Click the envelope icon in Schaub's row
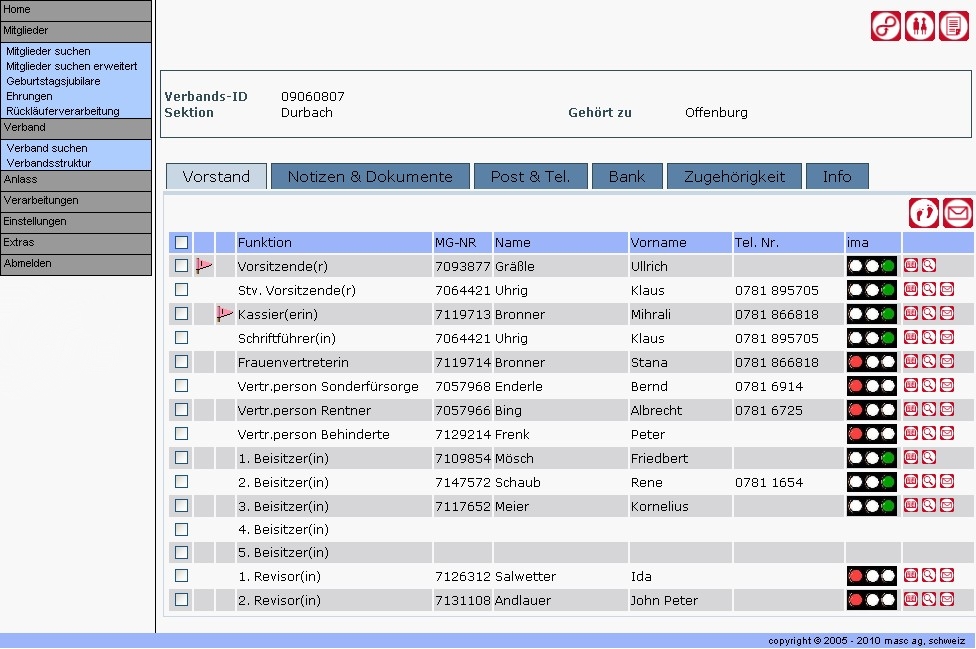 point(946,482)
